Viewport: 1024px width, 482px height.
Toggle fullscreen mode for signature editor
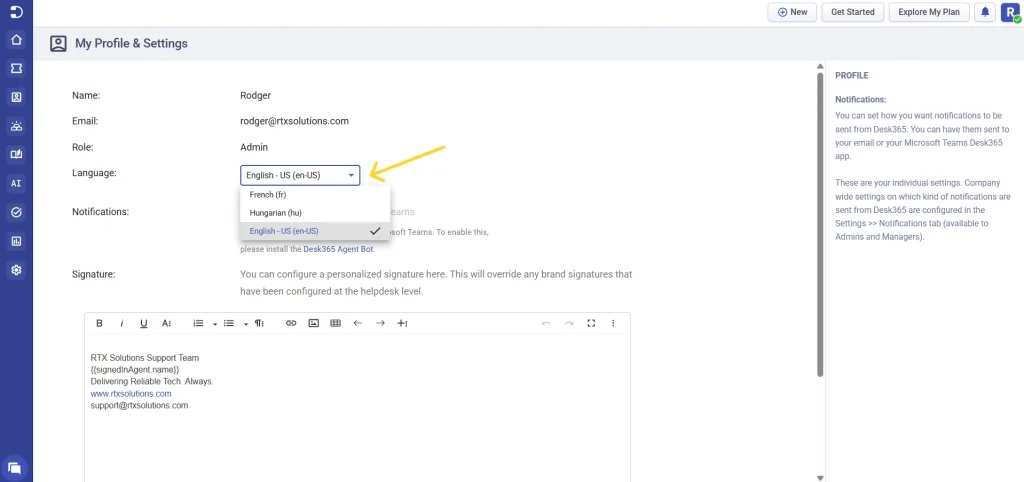click(x=591, y=323)
